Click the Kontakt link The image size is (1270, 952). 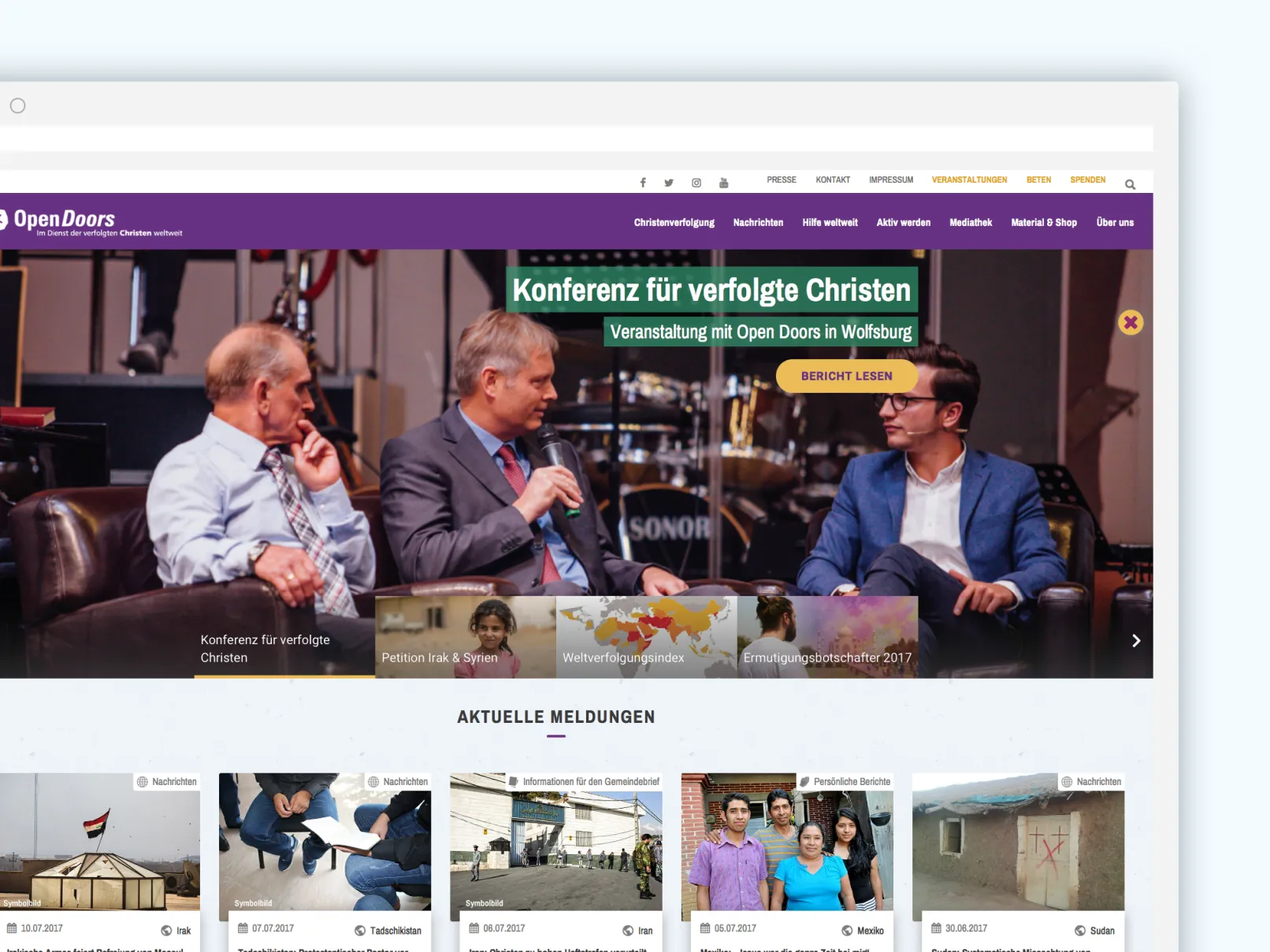pos(833,180)
